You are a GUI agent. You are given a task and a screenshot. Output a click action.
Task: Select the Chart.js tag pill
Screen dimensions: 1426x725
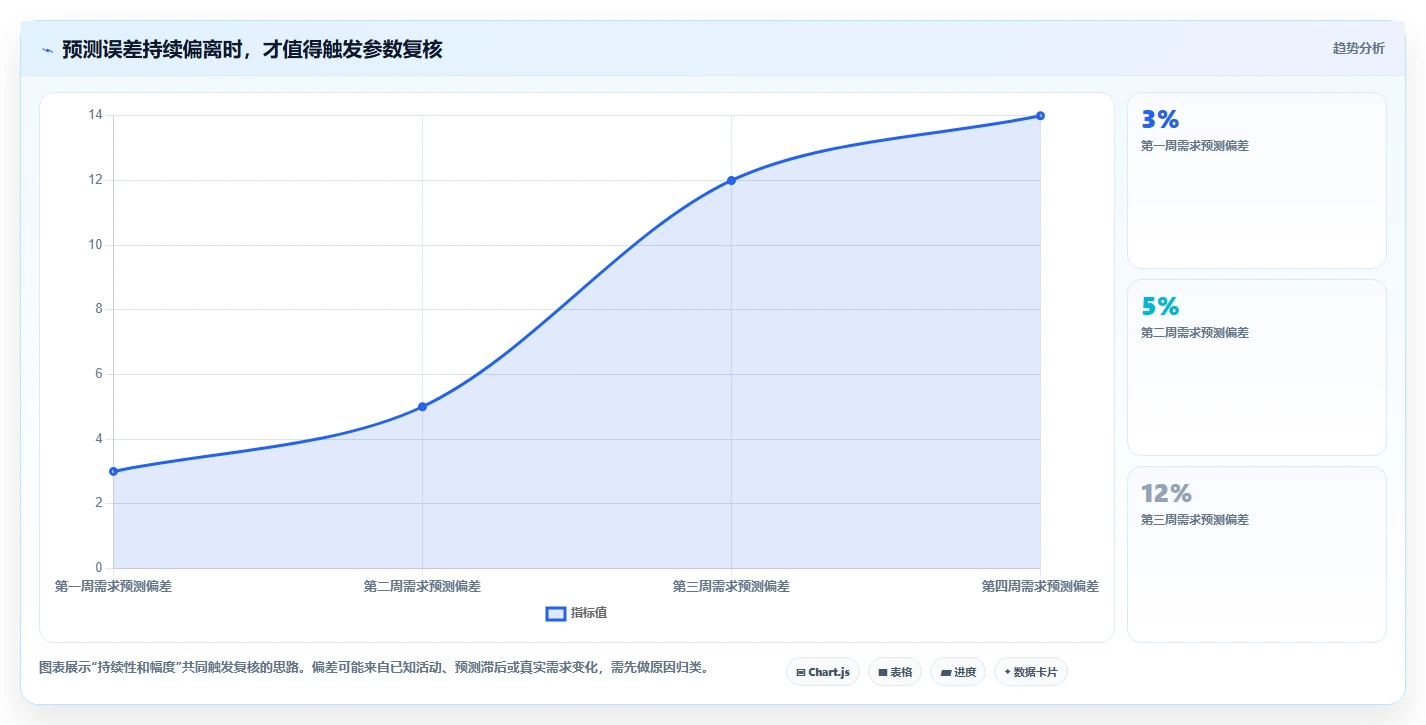click(822, 672)
